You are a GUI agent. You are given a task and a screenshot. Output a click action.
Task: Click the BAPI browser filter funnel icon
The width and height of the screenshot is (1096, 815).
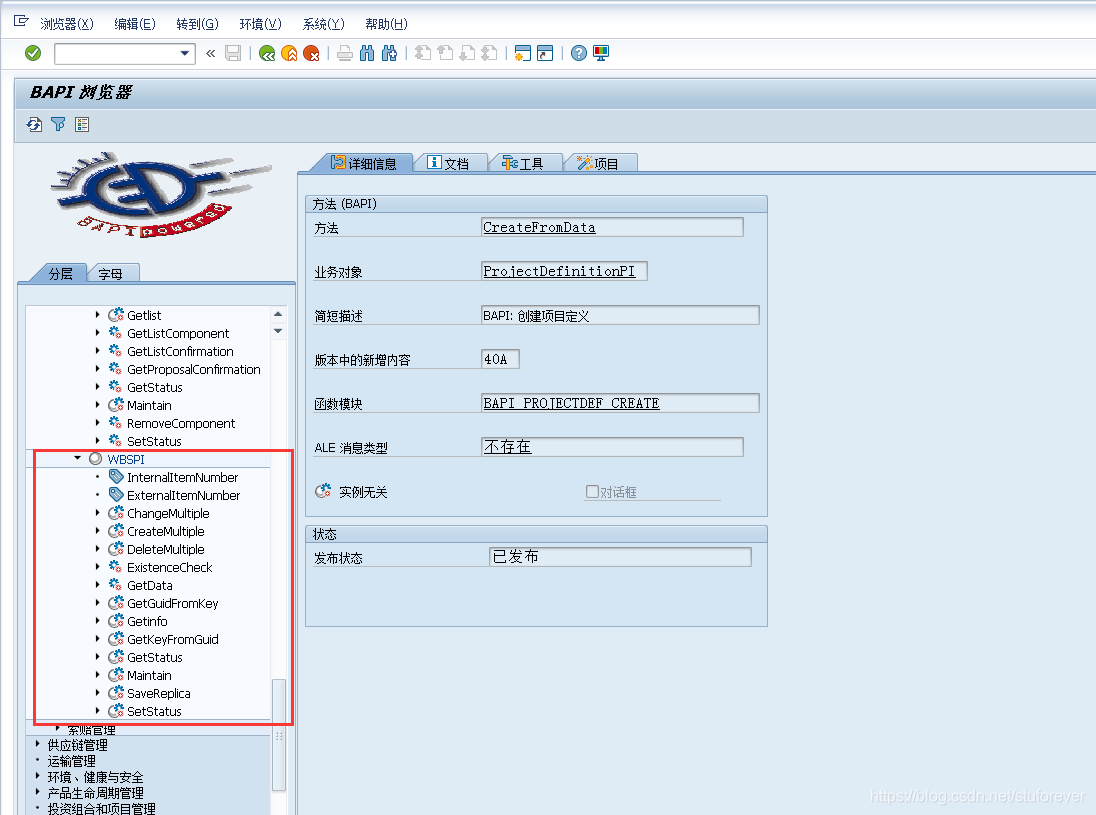pos(58,124)
